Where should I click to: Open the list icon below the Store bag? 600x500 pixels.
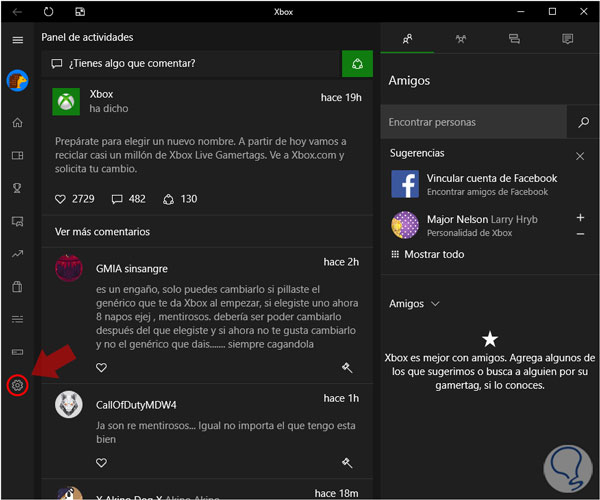tap(17, 319)
